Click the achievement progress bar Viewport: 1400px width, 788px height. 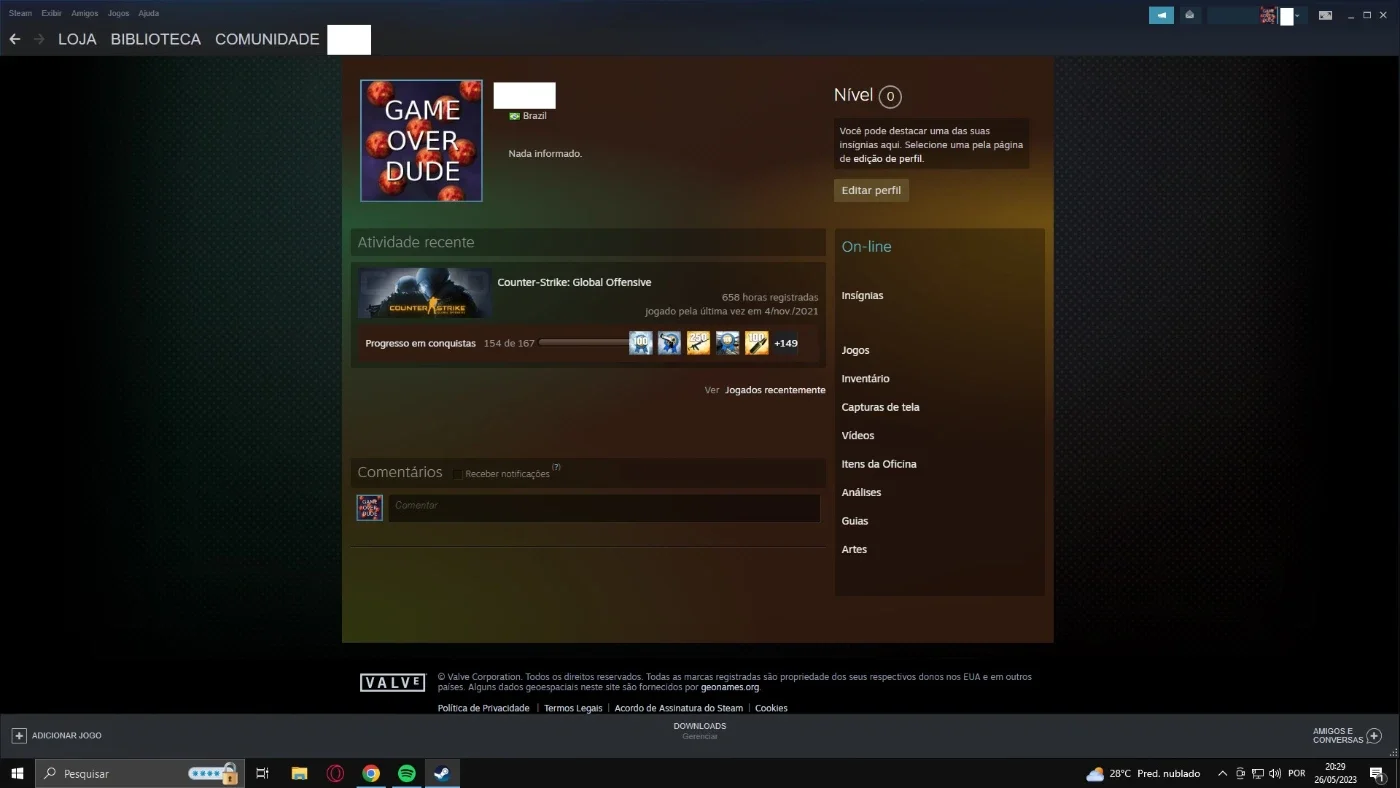pos(583,343)
